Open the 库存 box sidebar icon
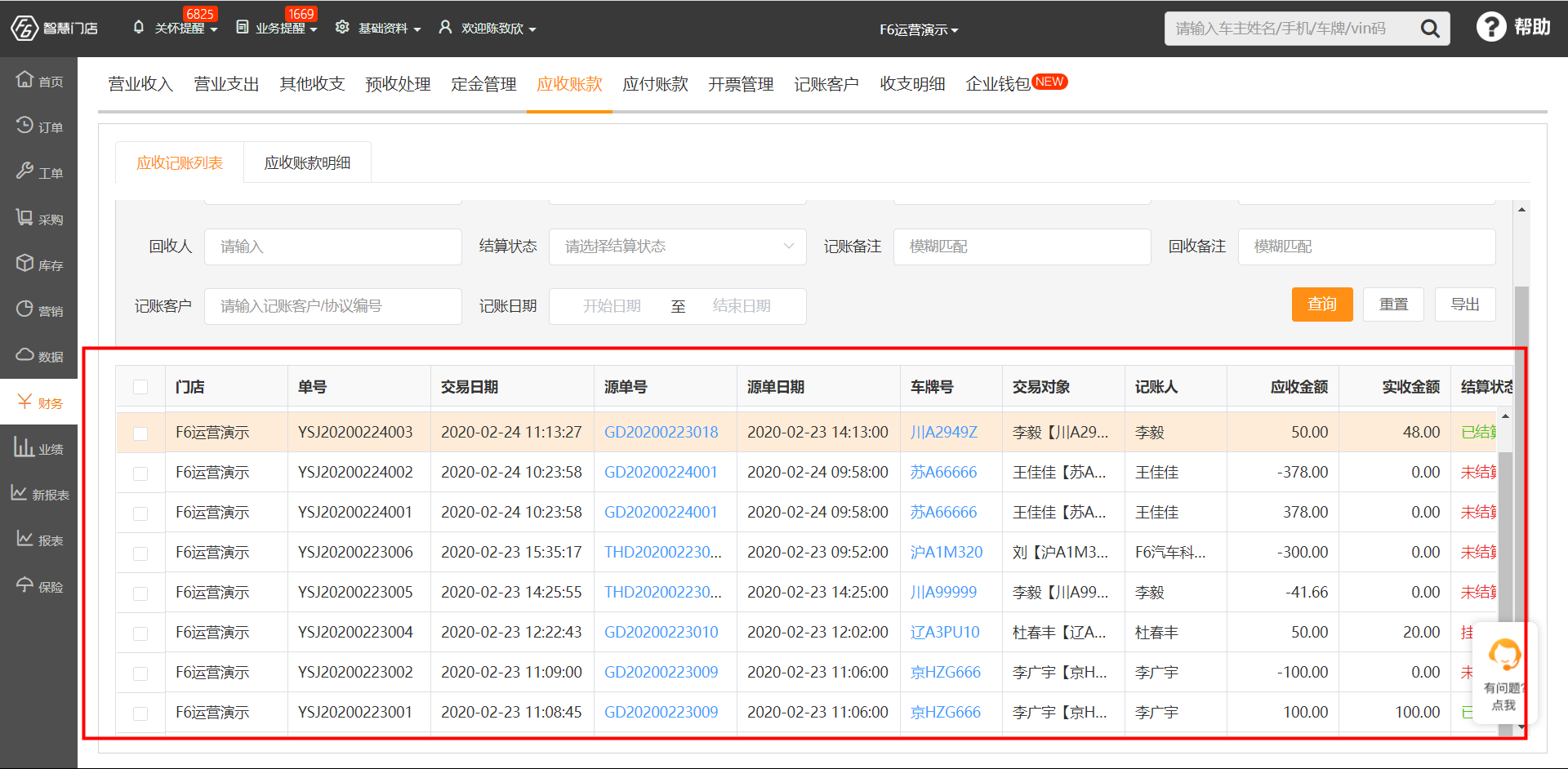The height and width of the screenshot is (769, 1568). [x=24, y=263]
